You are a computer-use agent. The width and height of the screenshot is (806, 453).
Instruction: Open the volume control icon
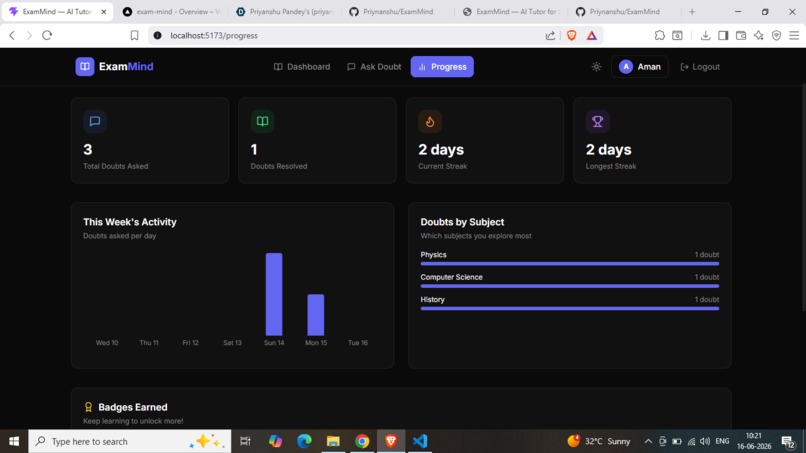point(705,441)
